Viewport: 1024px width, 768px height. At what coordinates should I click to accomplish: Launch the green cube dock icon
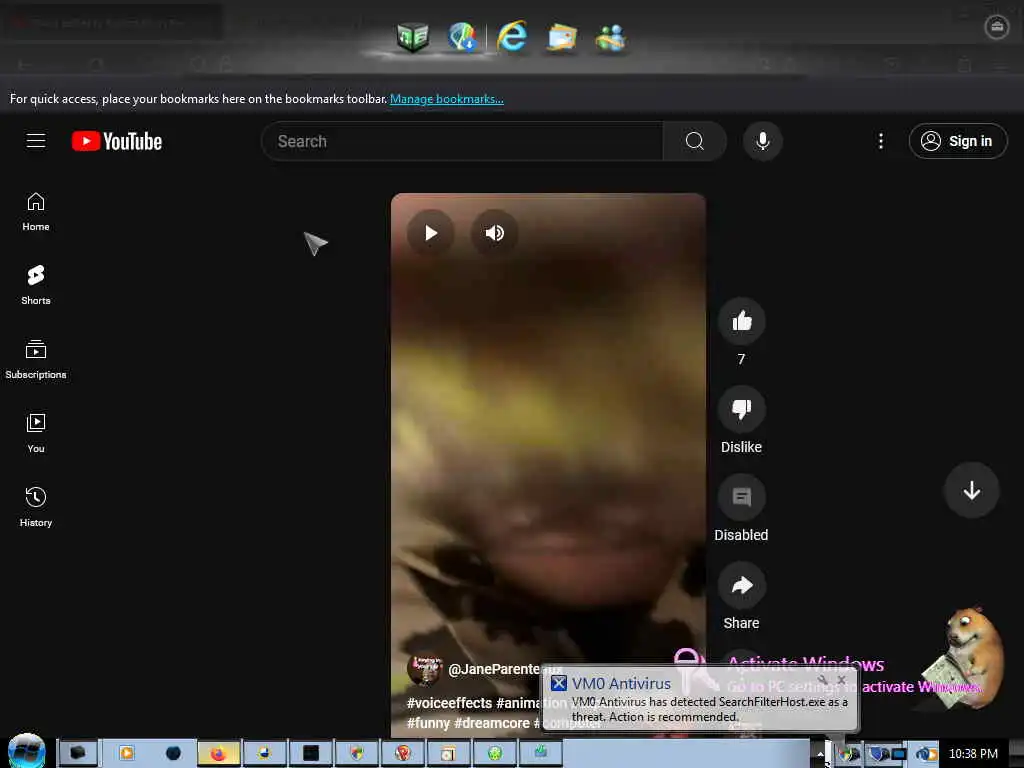pyautogui.click(x=413, y=37)
